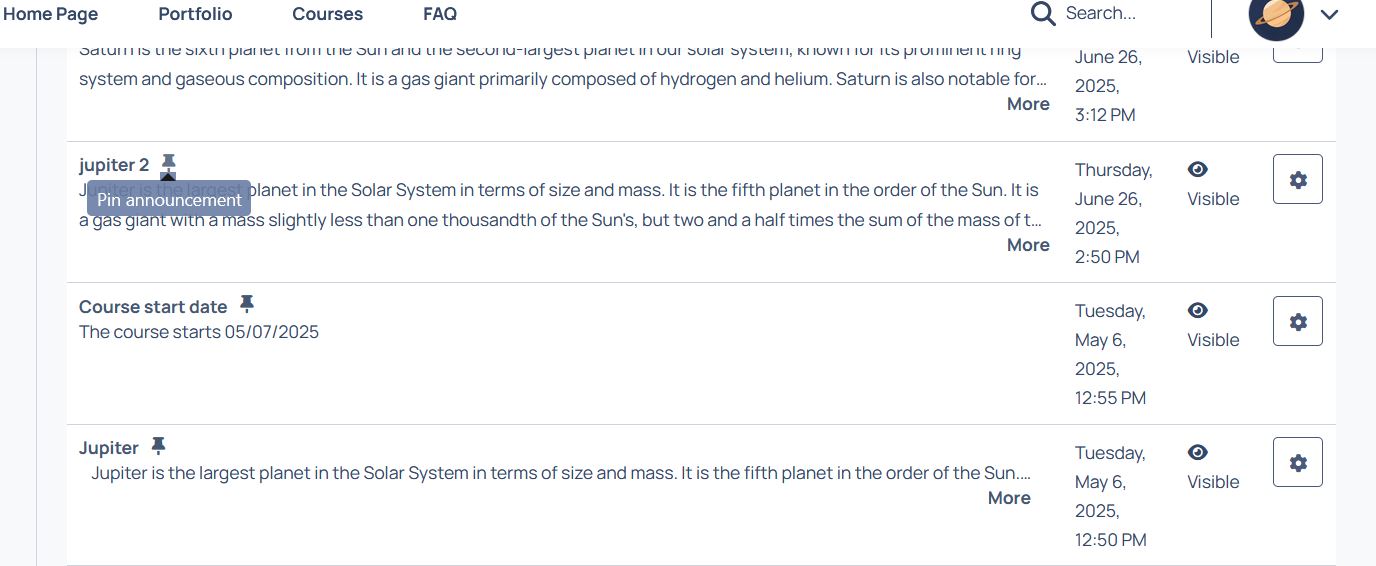
Task: Go to Portfolio in navigation bar
Action: click(195, 14)
